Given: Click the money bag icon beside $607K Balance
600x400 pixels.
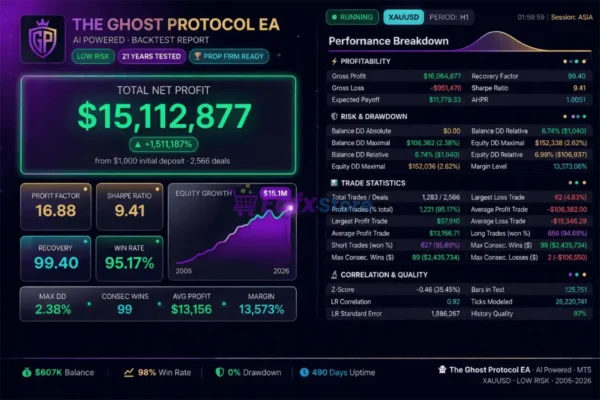Looking at the screenshot, I should pos(26,372).
